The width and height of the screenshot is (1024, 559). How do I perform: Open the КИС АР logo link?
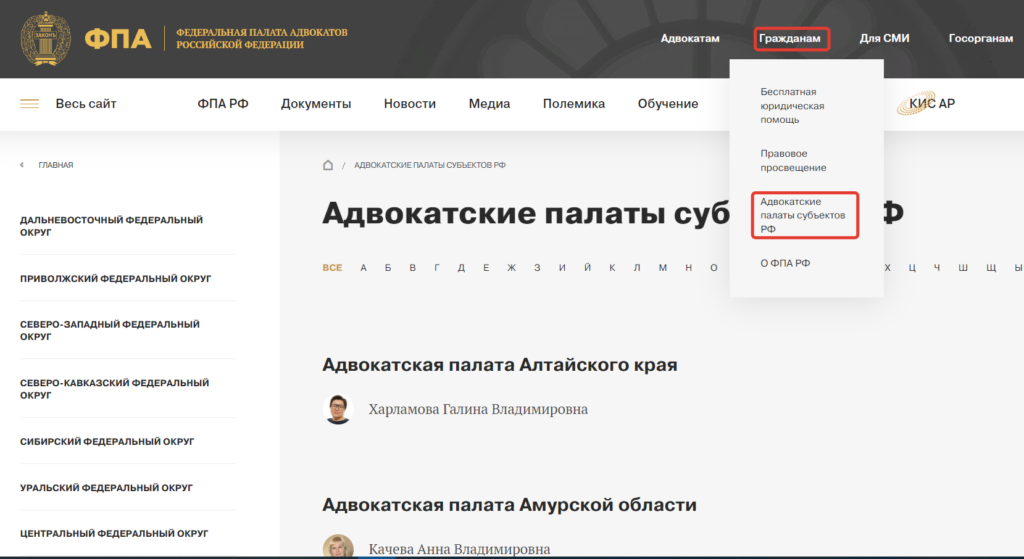(925, 104)
